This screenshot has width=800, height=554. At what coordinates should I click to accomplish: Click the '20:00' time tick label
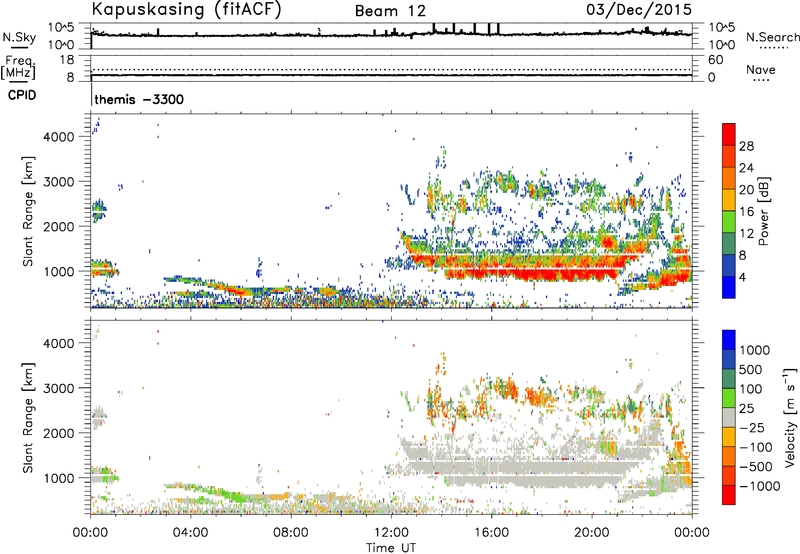pyautogui.click(x=592, y=533)
